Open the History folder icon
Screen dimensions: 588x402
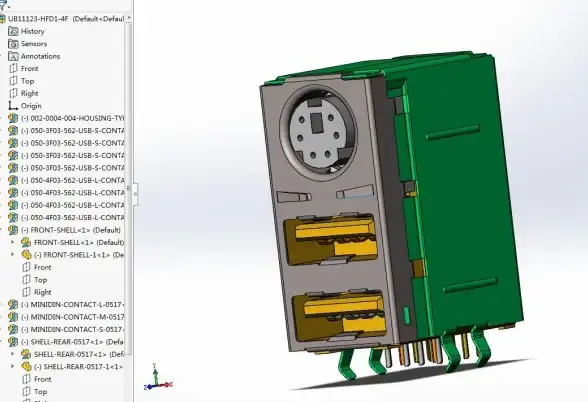(13, 31)
